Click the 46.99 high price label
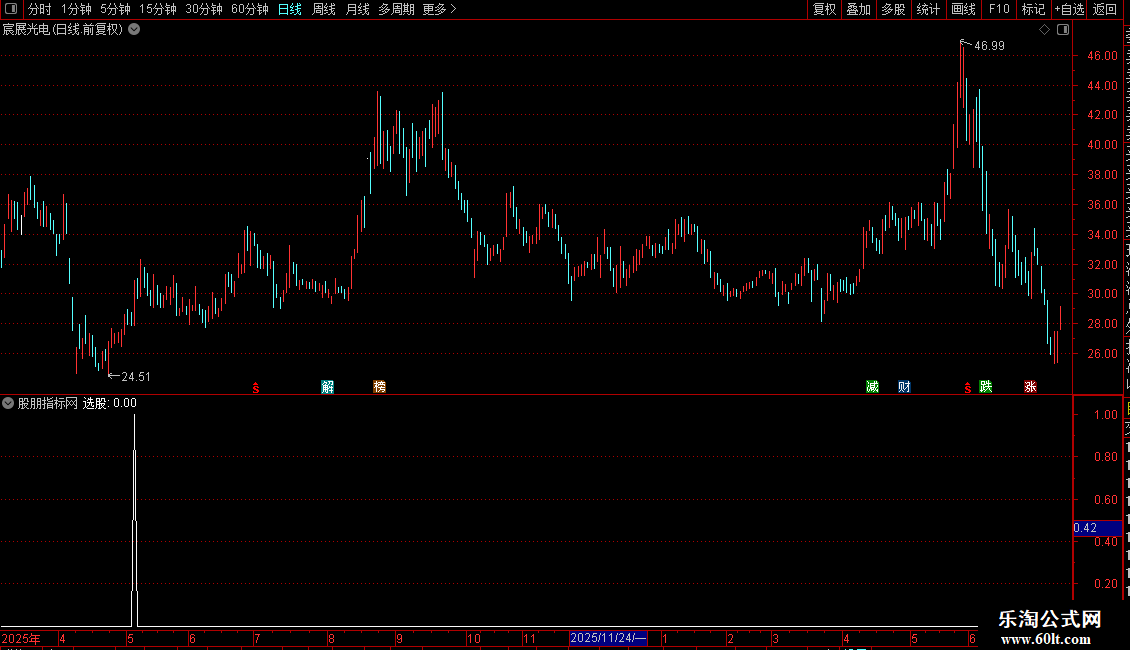 (989, 45)
